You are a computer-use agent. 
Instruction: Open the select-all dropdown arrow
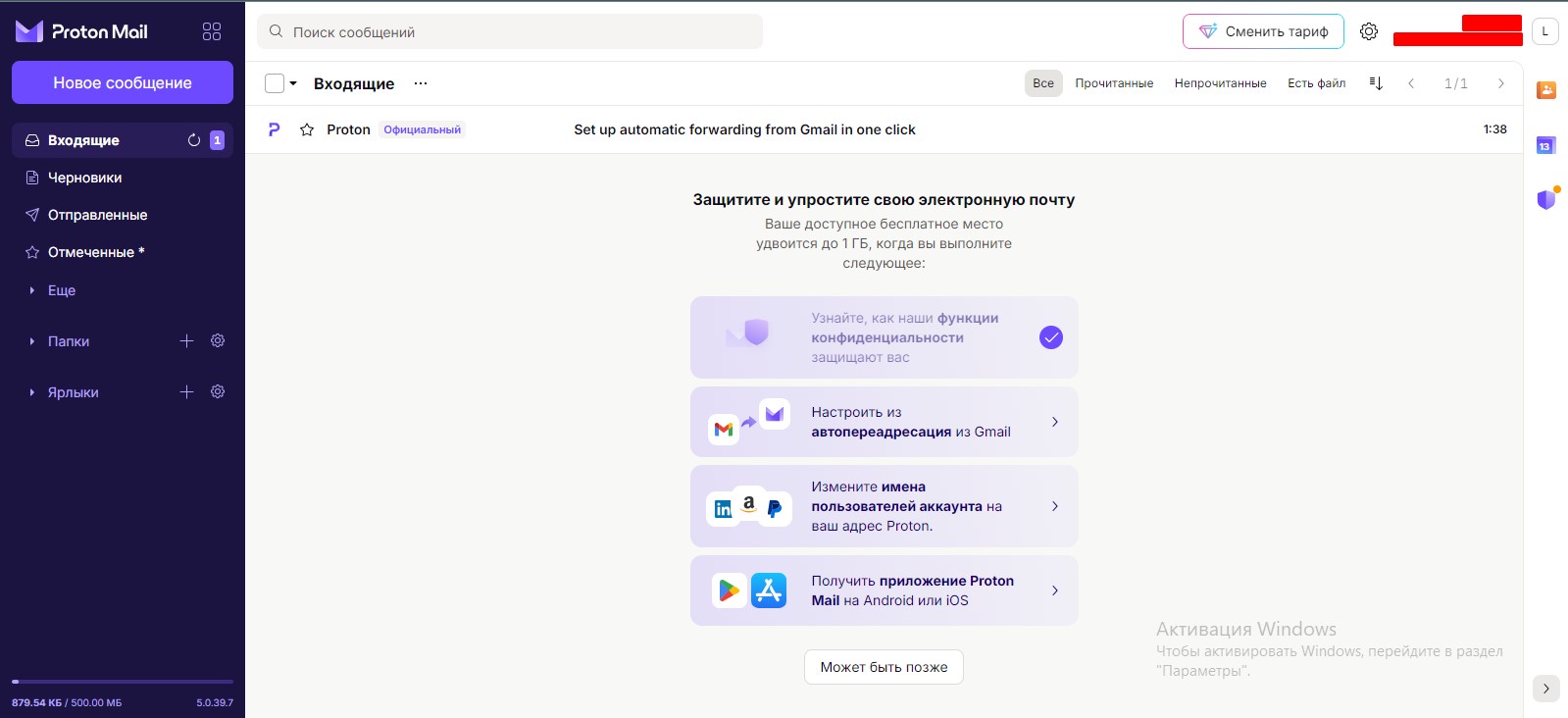click(293, 83)
